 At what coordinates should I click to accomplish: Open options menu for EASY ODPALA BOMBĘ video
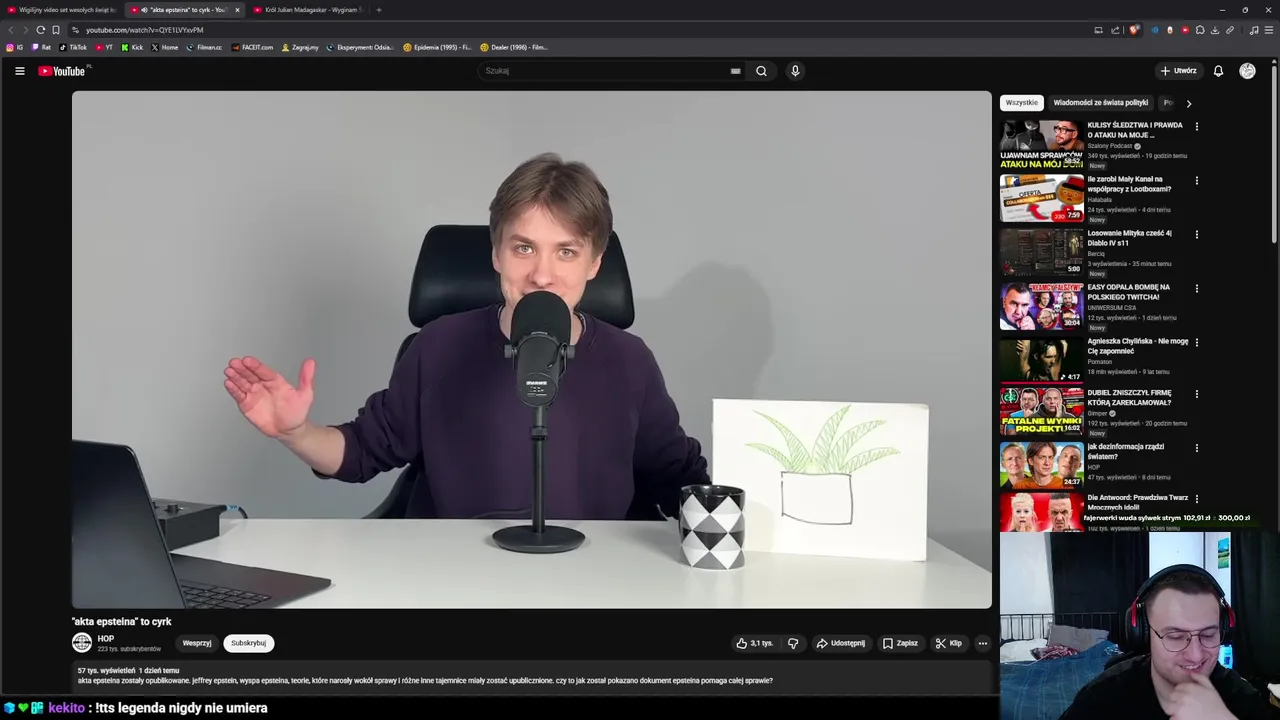[1196, 289]
